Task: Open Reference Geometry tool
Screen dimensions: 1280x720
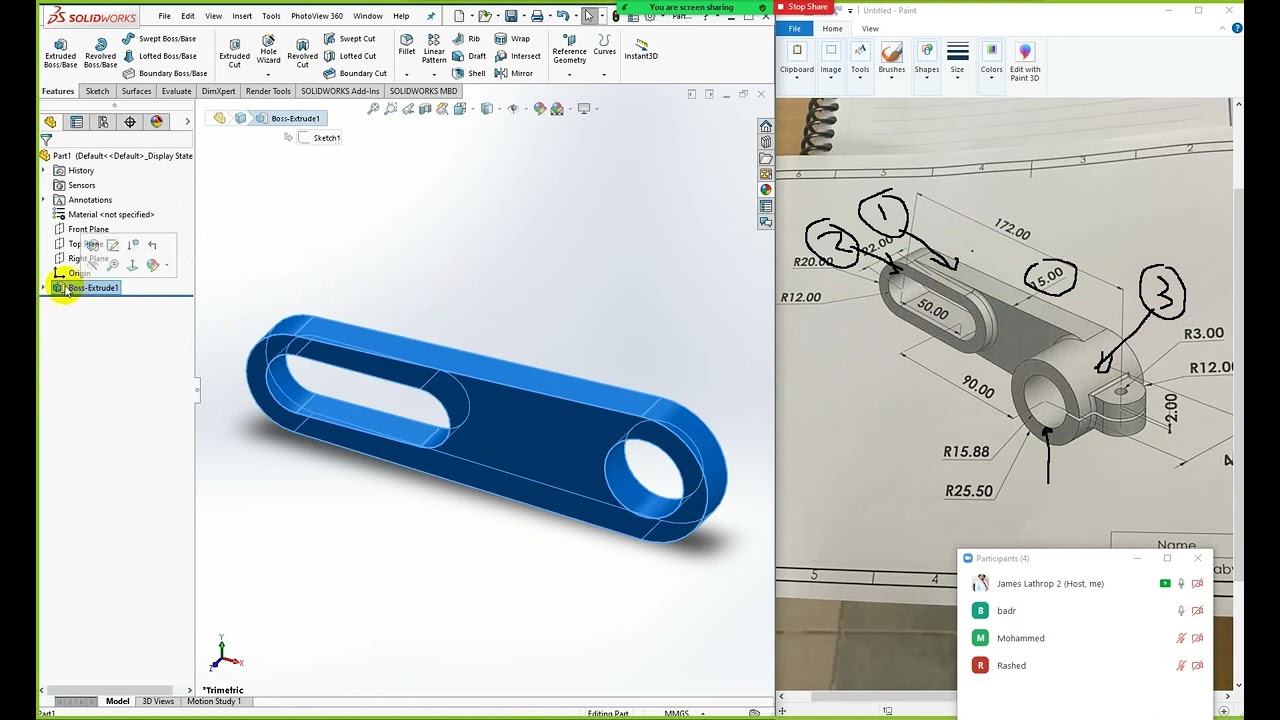Action: point(570,49)
